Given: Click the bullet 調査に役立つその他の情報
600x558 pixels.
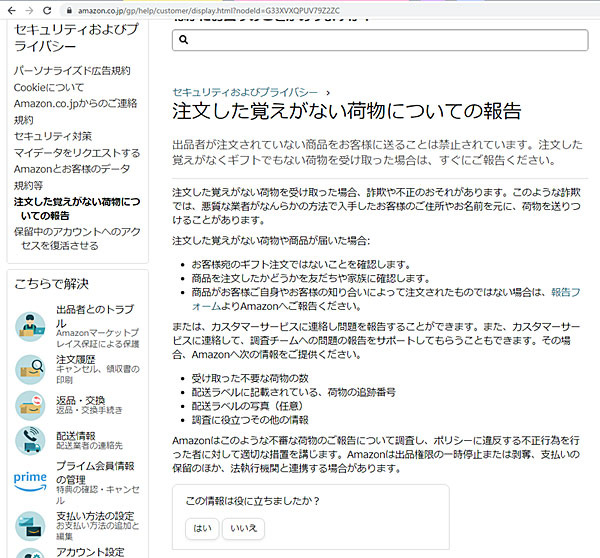Looking at the screenshot, I should click(250, 420).
